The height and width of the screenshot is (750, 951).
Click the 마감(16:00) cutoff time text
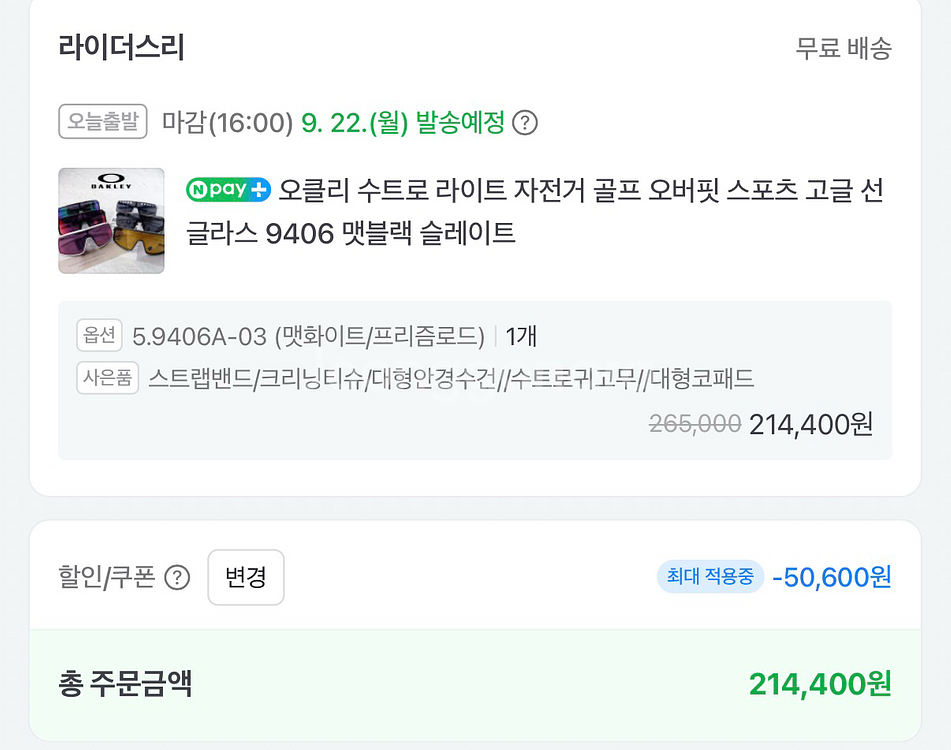coord(227,123)
